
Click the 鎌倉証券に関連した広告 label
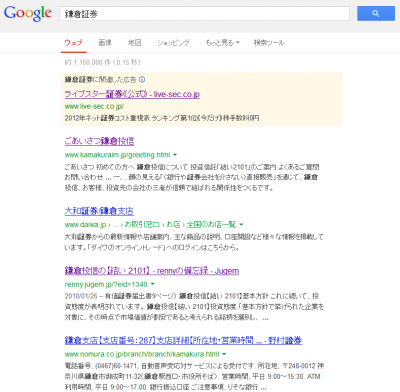click(100, 80)
